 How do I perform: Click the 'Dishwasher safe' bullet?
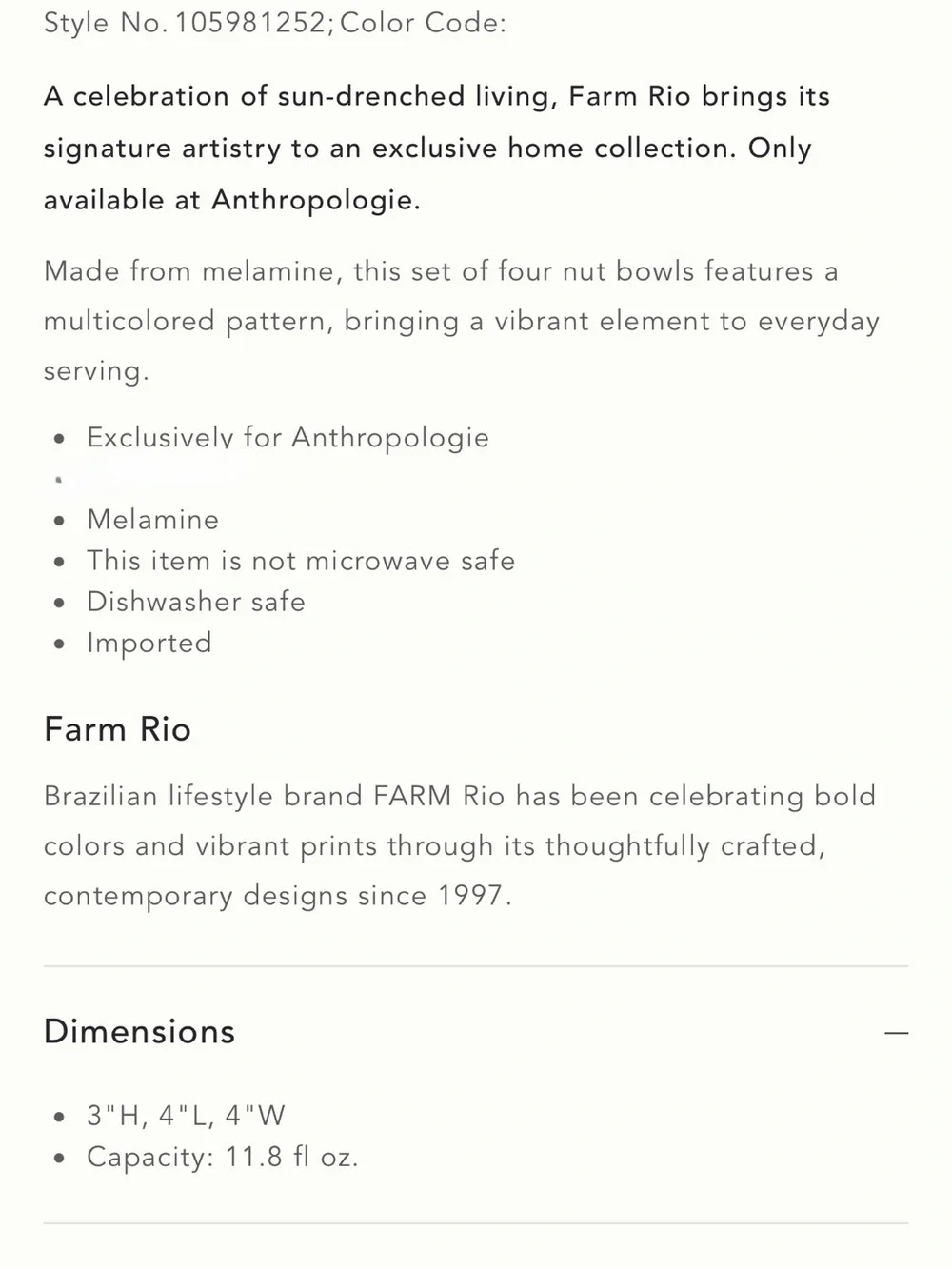196,602
